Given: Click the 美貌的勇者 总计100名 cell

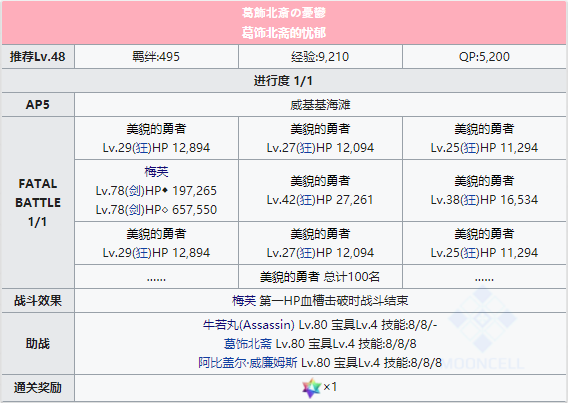Looking at the screenshot, I should point(320,277).
